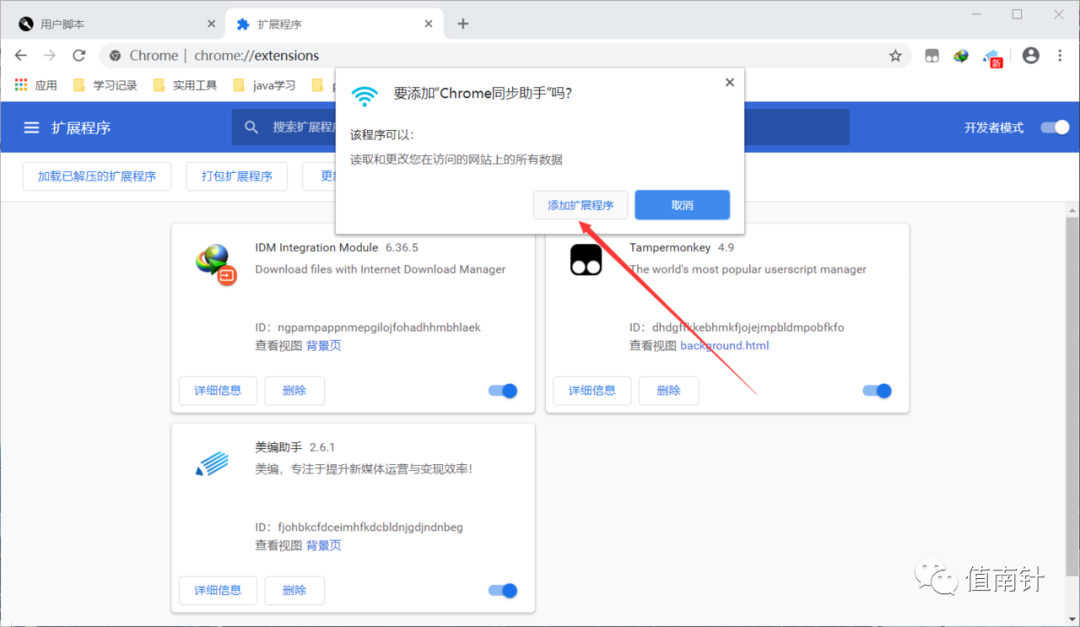The height and width of the screenshot is (627, 1080).
Task: Select the 扩展程序 browser tab
Action: [x=335, y=24]
